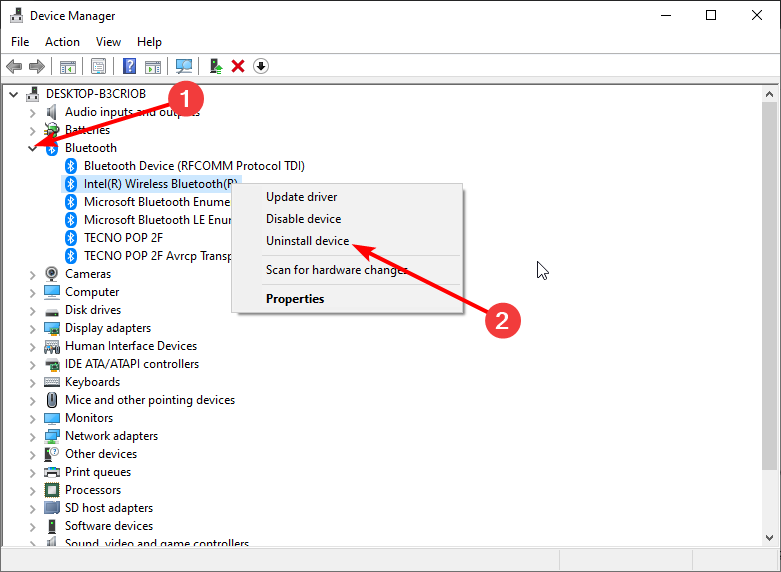Viewport: 781px width, 572px height.
Task: Expand the Network adapters category
Action: [x=33, y=436]
